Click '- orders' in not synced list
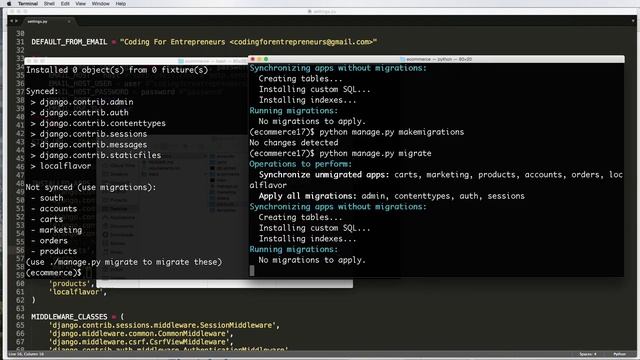This screenshot has width=640, height=360. (49, 240)
